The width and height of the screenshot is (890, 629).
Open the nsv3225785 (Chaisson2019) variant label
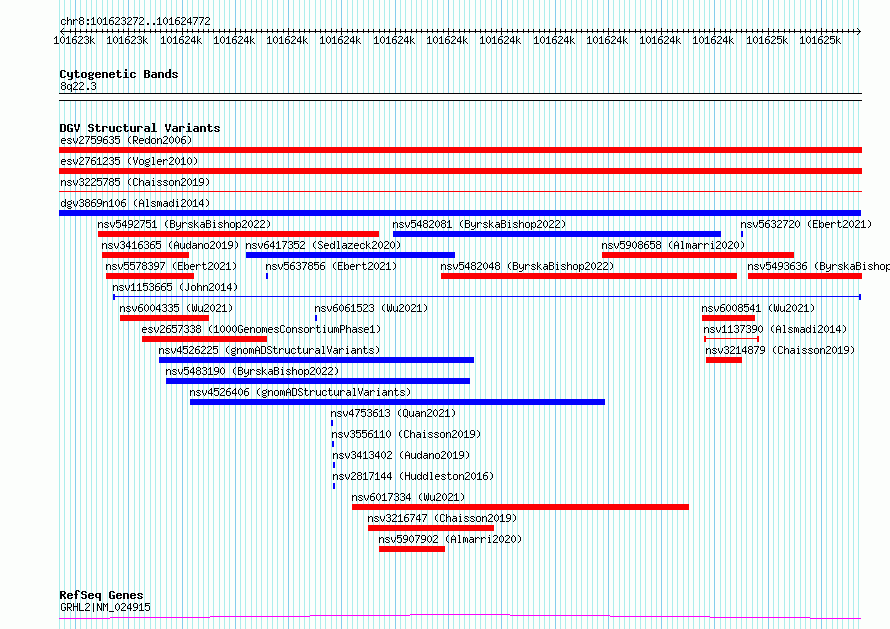[135, 182]
